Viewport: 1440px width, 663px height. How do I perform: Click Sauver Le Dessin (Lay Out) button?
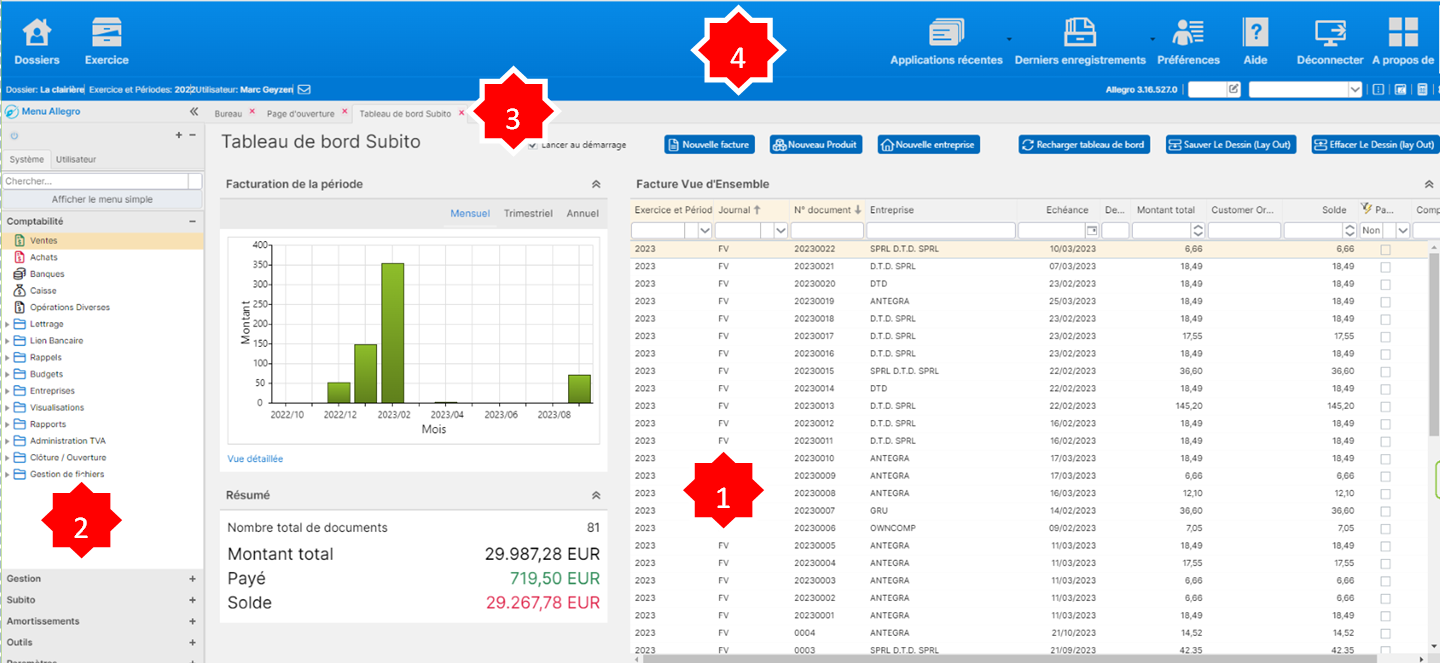click(x=1231, y=145)
